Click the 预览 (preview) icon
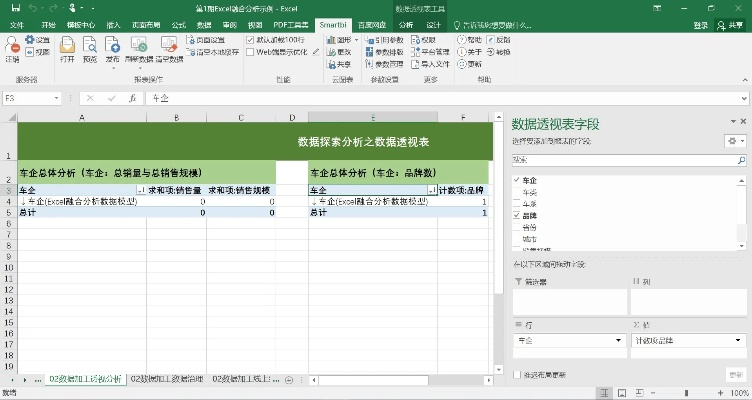The width and height of the screenshot is (752, 400). pos(90,48)
